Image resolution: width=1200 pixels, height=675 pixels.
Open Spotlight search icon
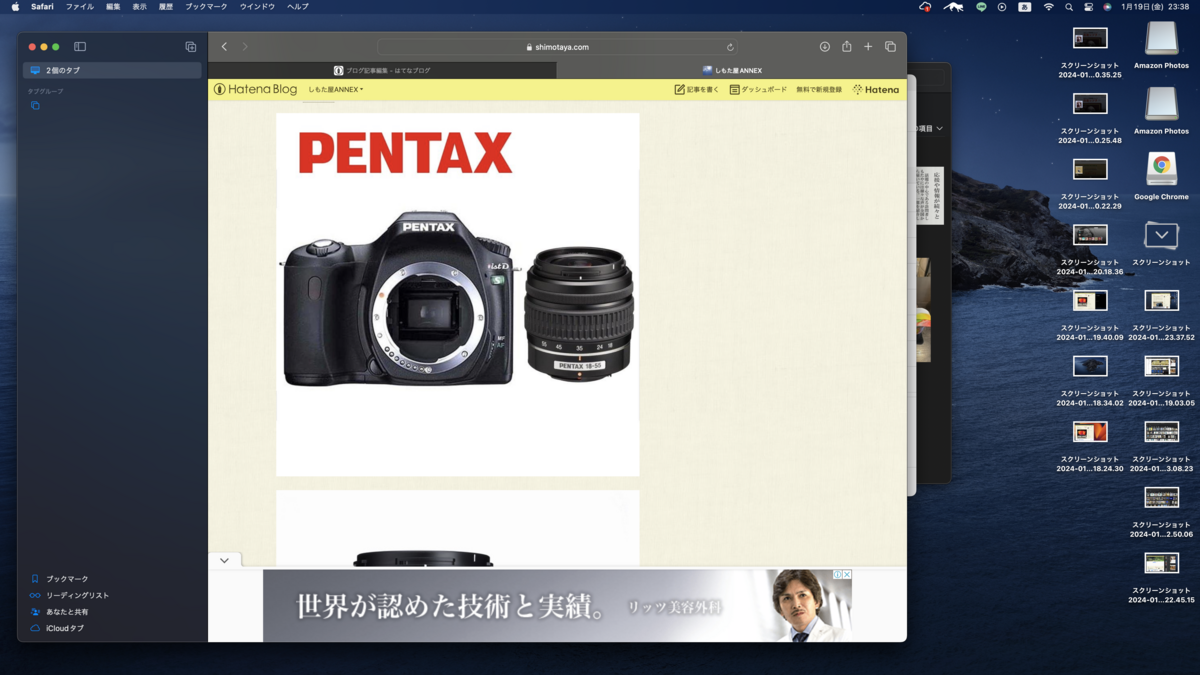point(1069,7)
